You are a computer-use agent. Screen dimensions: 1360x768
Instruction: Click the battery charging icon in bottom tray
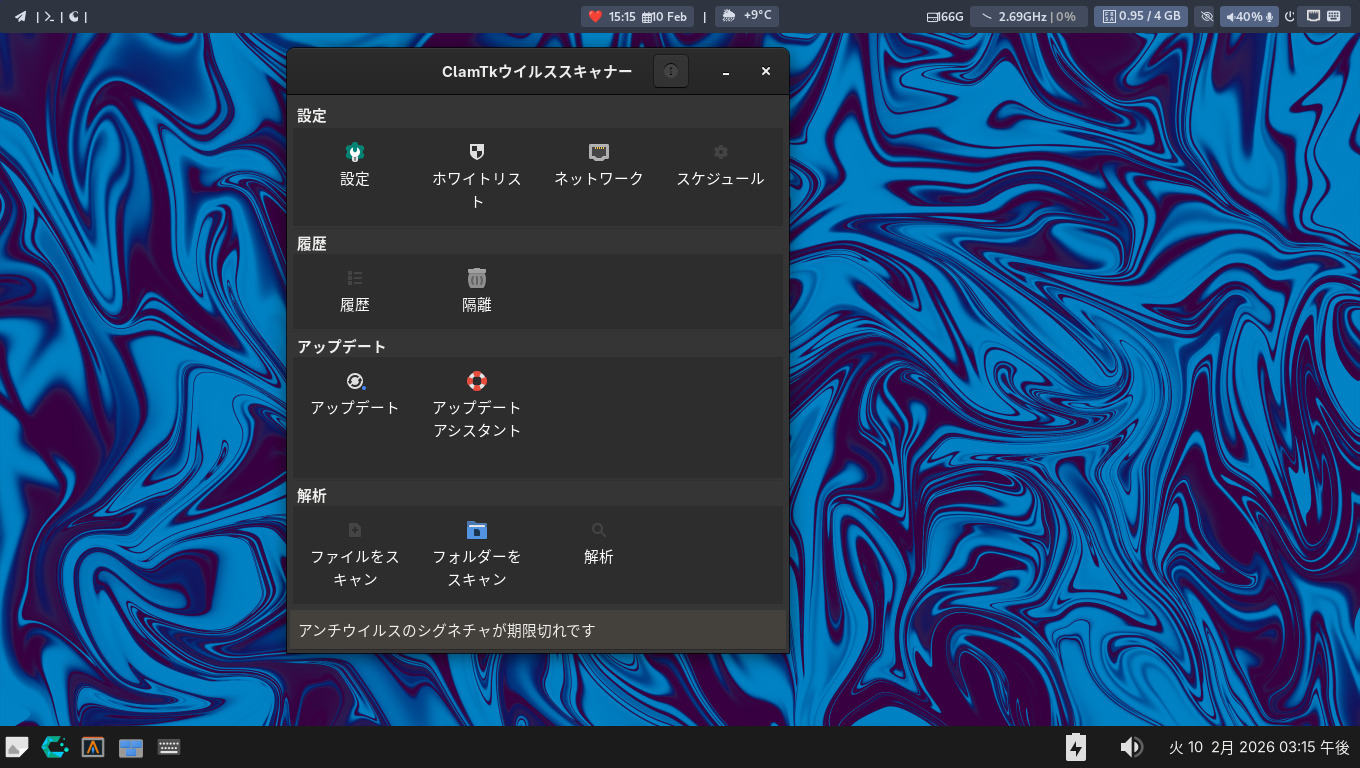pos(1076,747)
